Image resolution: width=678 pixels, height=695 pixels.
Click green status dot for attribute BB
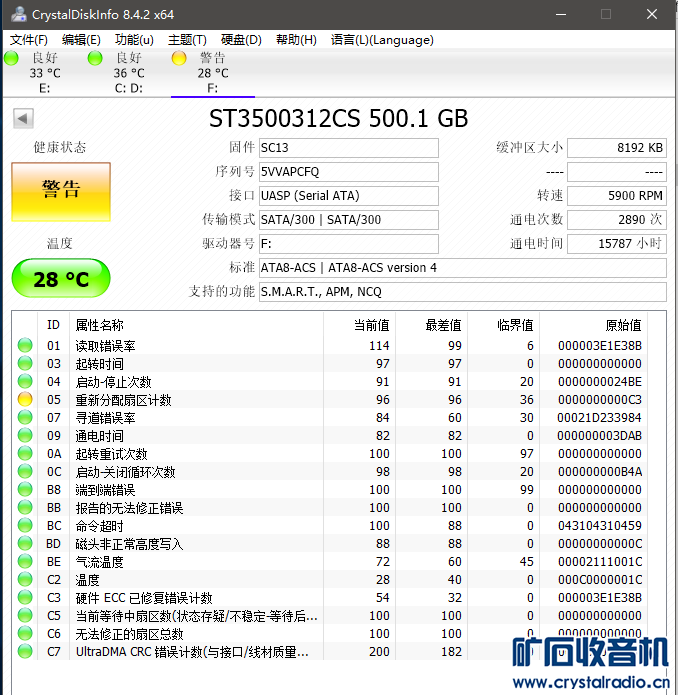tap(25, 508)
